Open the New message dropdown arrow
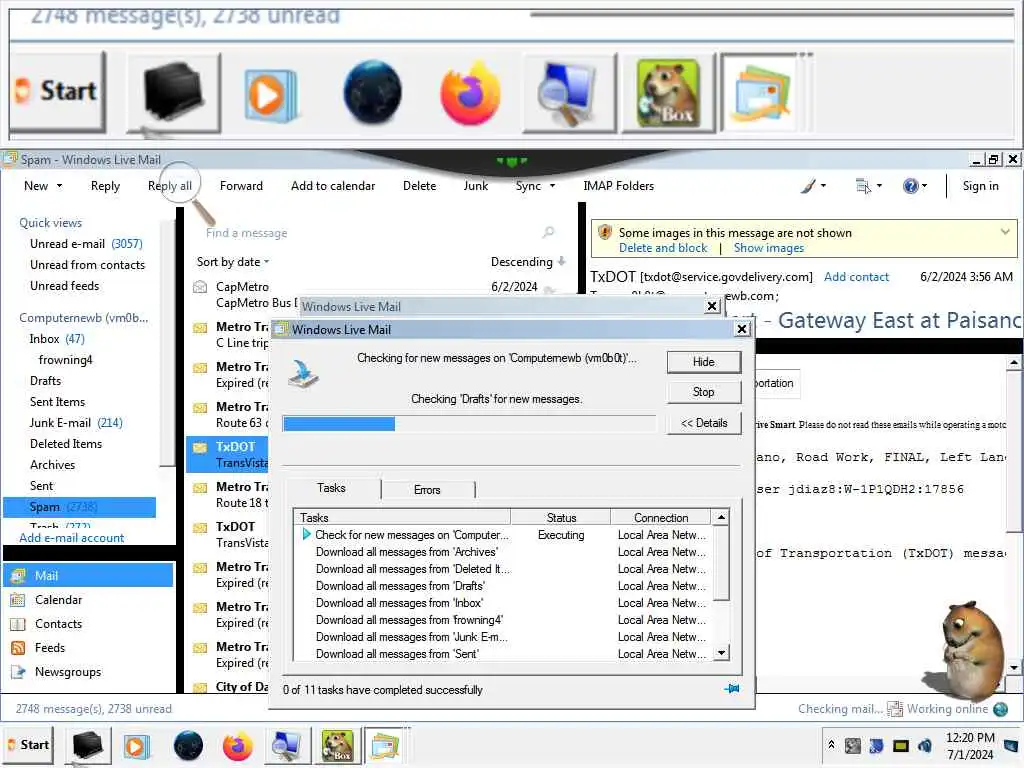Screen dimensions: 1024x768 pos(59,186)
